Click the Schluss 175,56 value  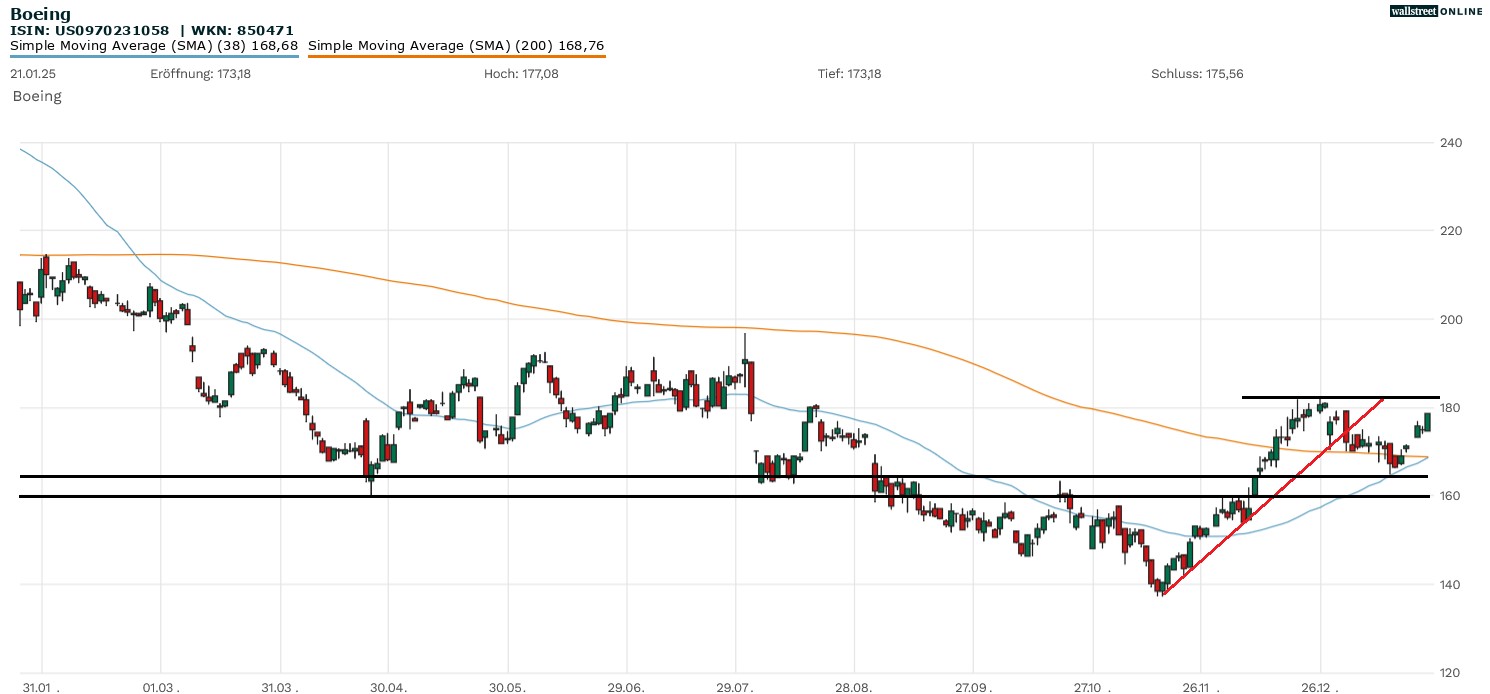coord(1197,74)
